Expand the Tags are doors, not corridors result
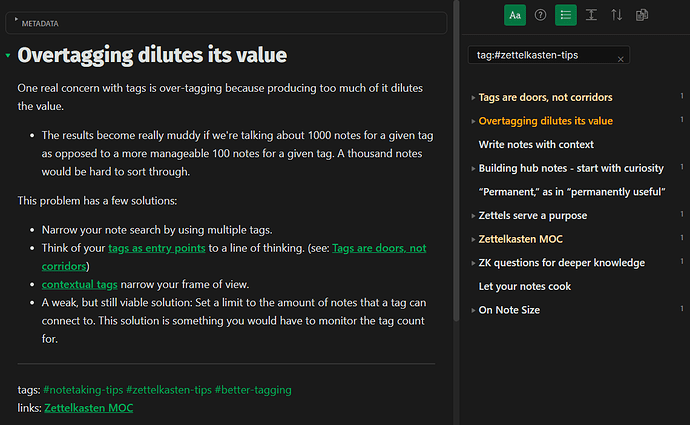 point(473,98)
